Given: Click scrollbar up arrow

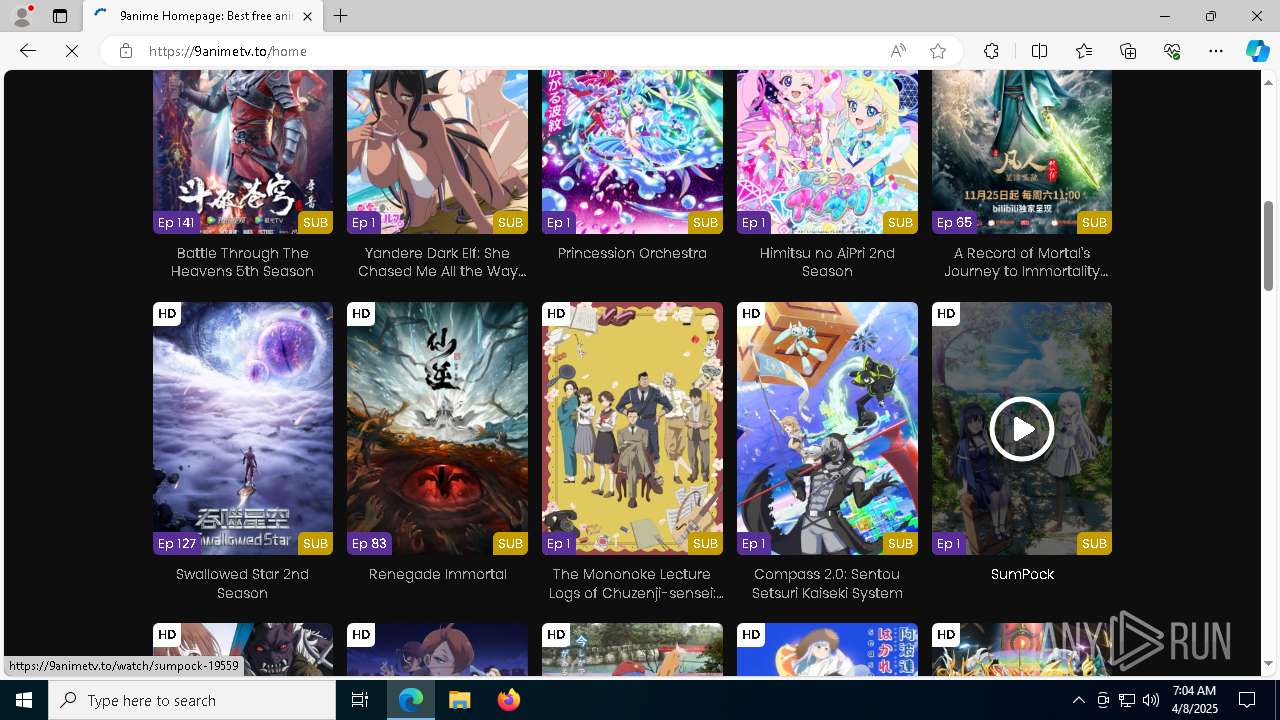Looking at the screenshot, I should (1269, 82).
